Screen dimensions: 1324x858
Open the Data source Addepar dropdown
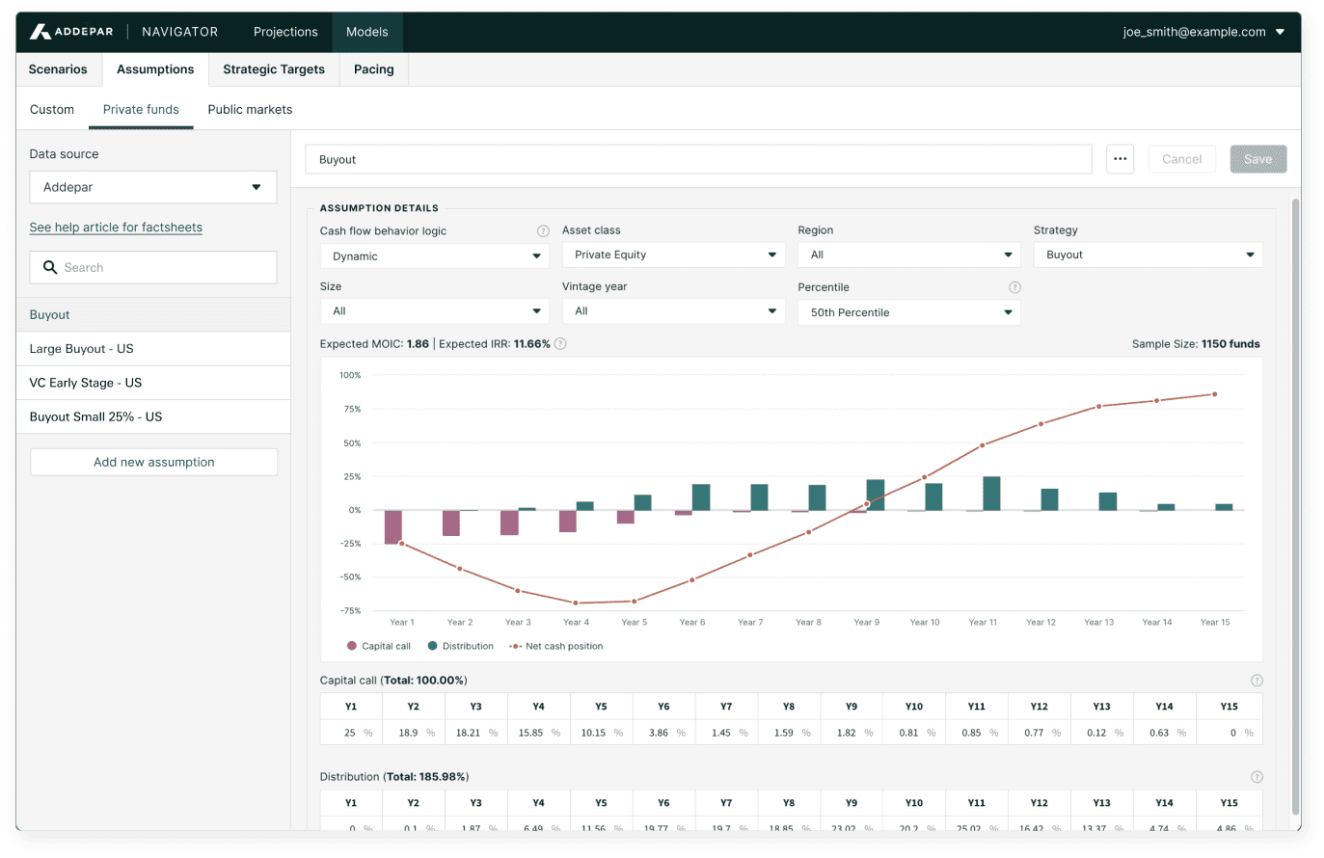153,187
